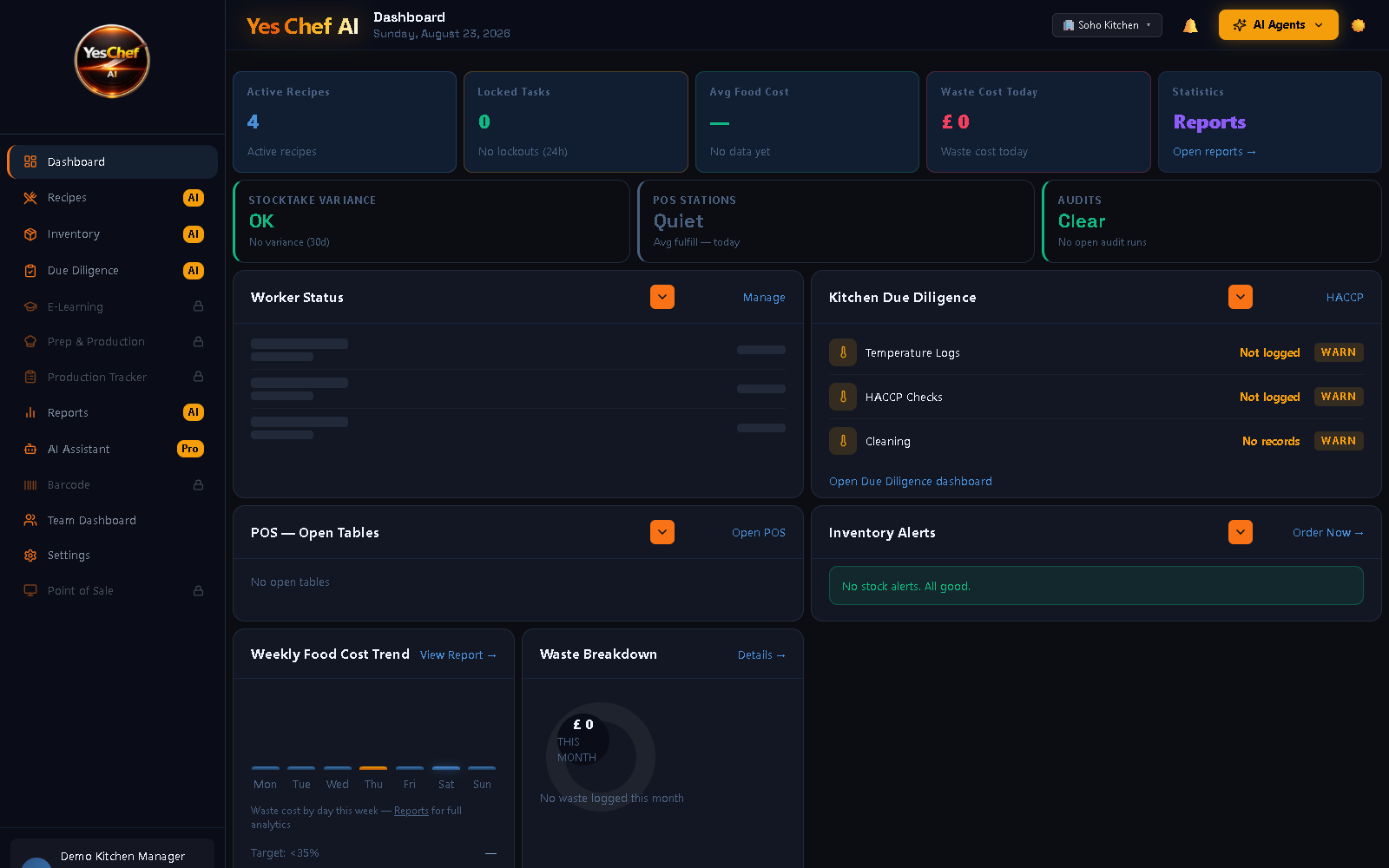Click the thermometer icon for Cleaning
1389x868 pixels.
[x=843, y=441]
